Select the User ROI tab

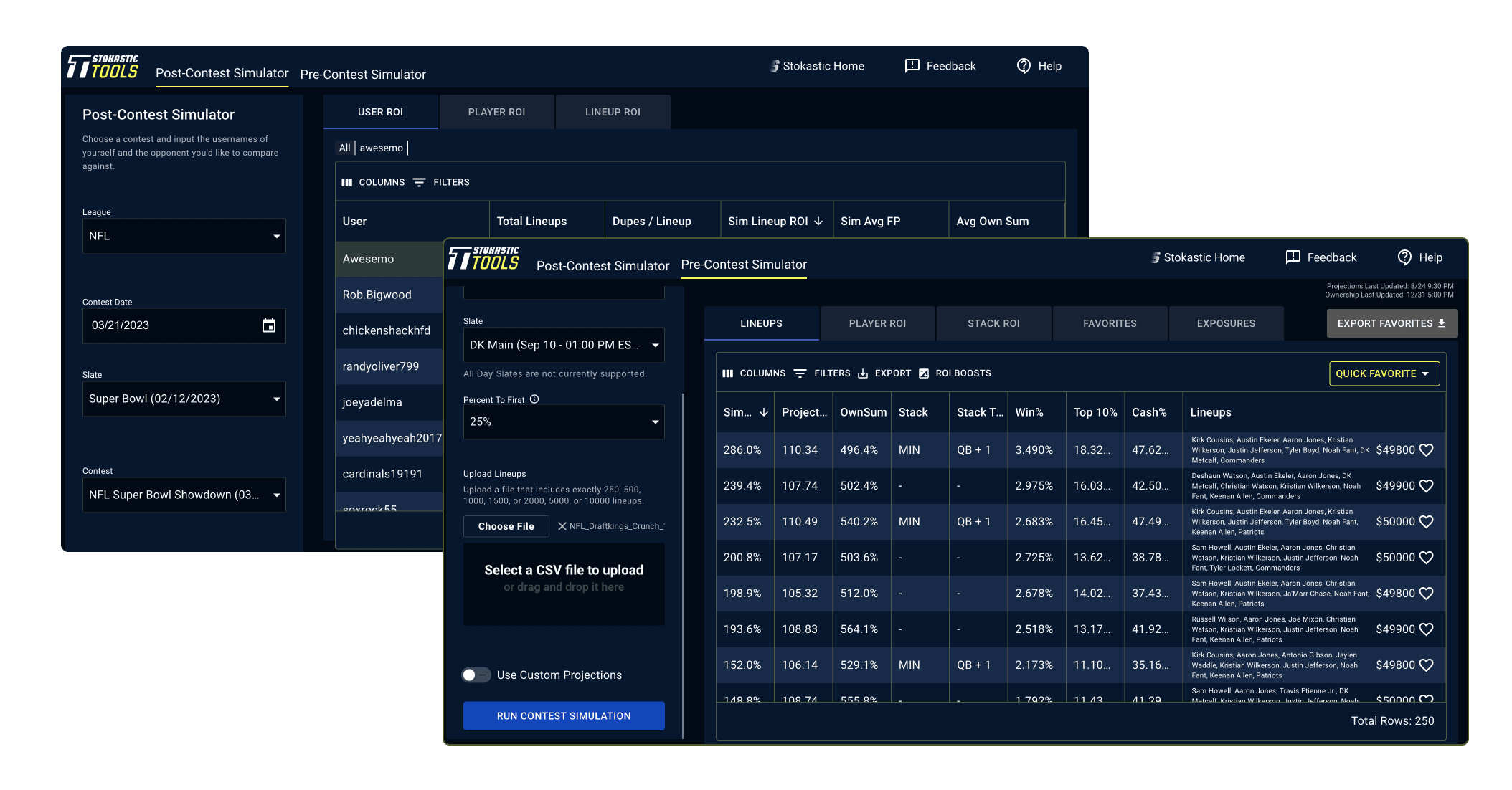(x=381, y=112)
